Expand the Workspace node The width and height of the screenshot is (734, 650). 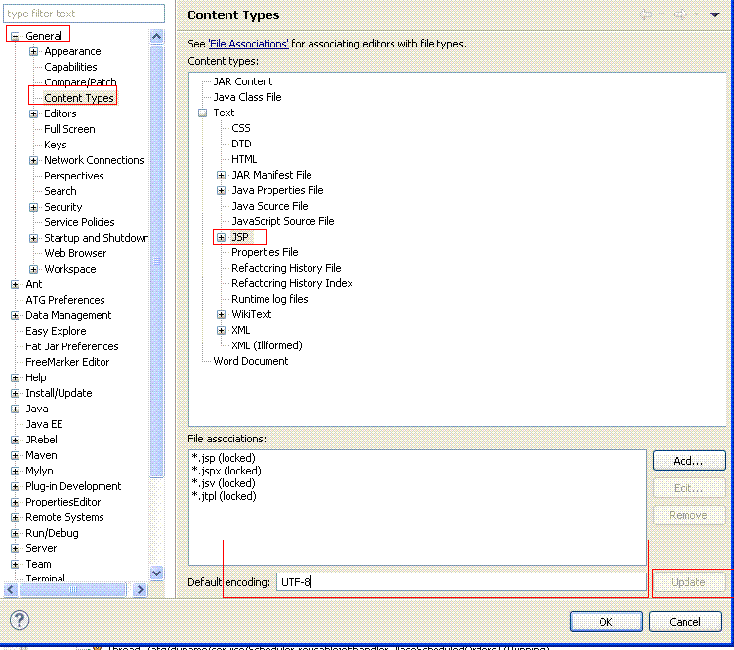(33, 269)
